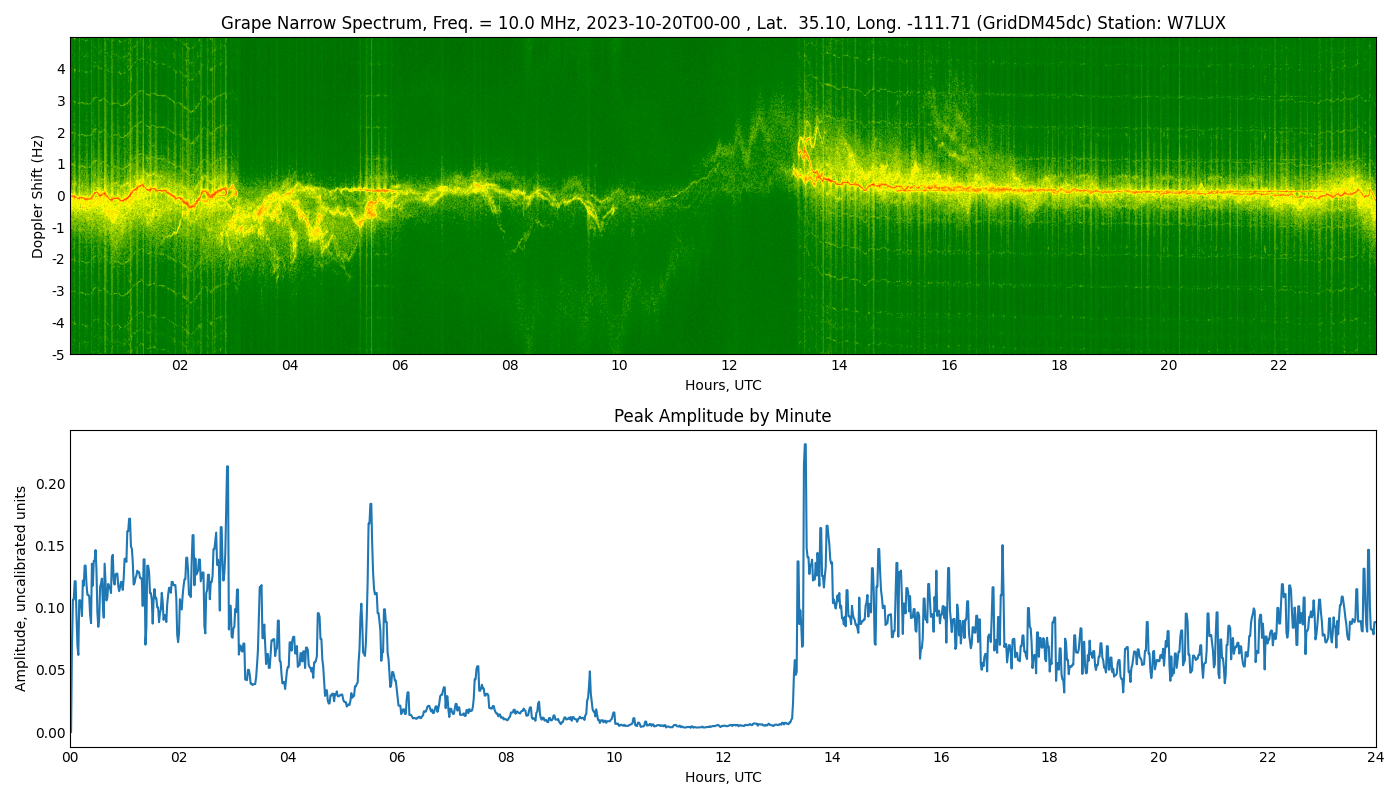This screenshot has width=1400, height=800.
Task: Click the highest amplitude peak near 13:30 UTC
Action: click(x=805, y=446)
